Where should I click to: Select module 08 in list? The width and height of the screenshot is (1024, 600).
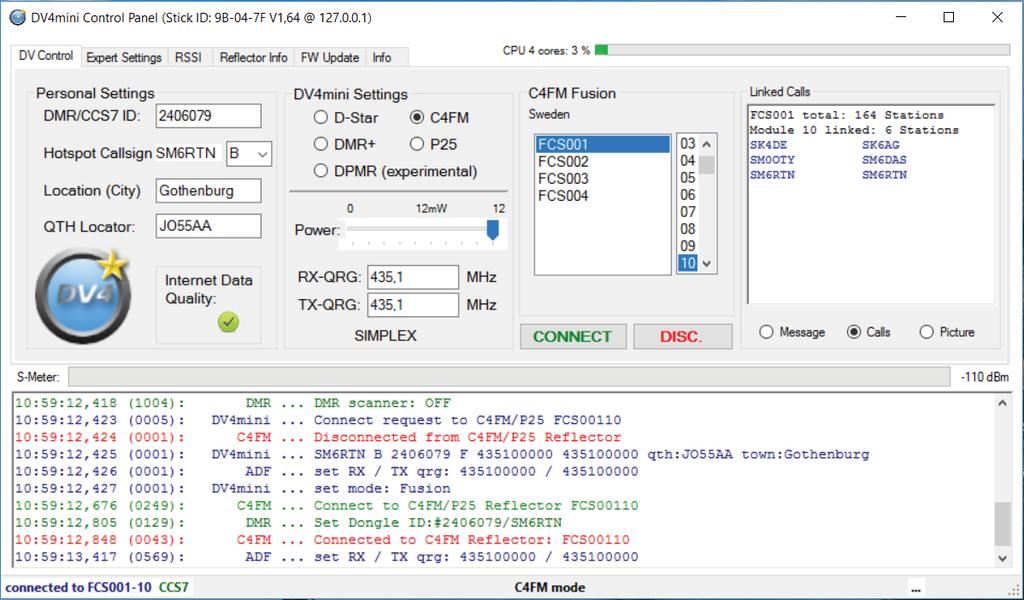(x=688, y=229)
